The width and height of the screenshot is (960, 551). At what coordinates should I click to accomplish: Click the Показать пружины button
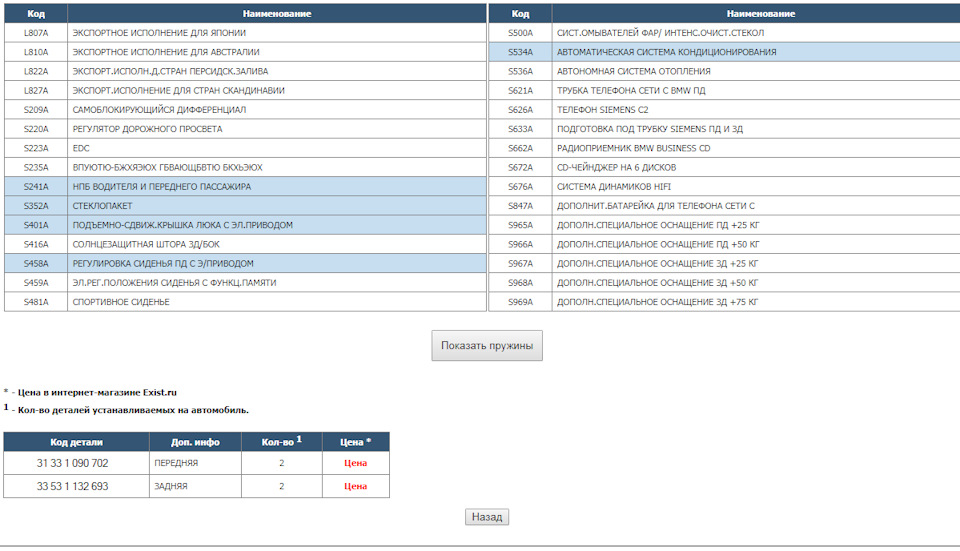[487, 346]
